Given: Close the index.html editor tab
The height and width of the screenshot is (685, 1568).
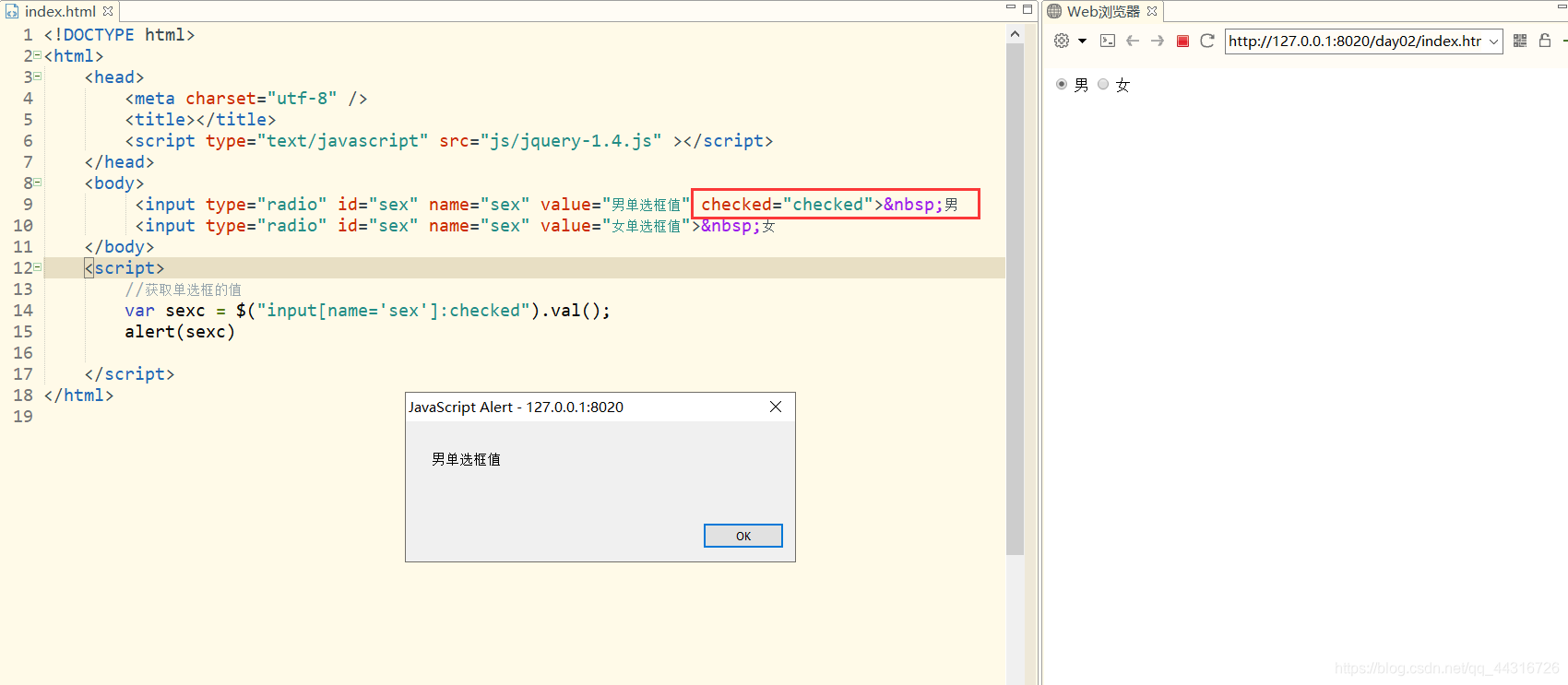Looking at the screenshot, I should tap(108, 11).
